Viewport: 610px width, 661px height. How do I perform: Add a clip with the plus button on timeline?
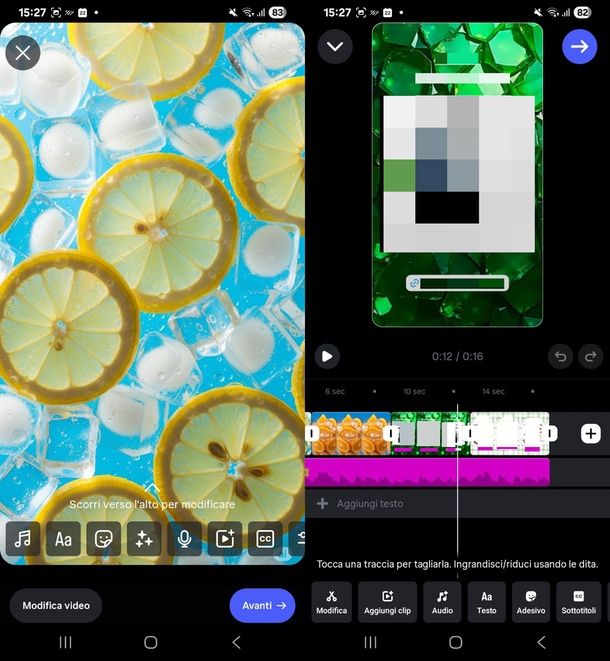(x=591, y=433)
